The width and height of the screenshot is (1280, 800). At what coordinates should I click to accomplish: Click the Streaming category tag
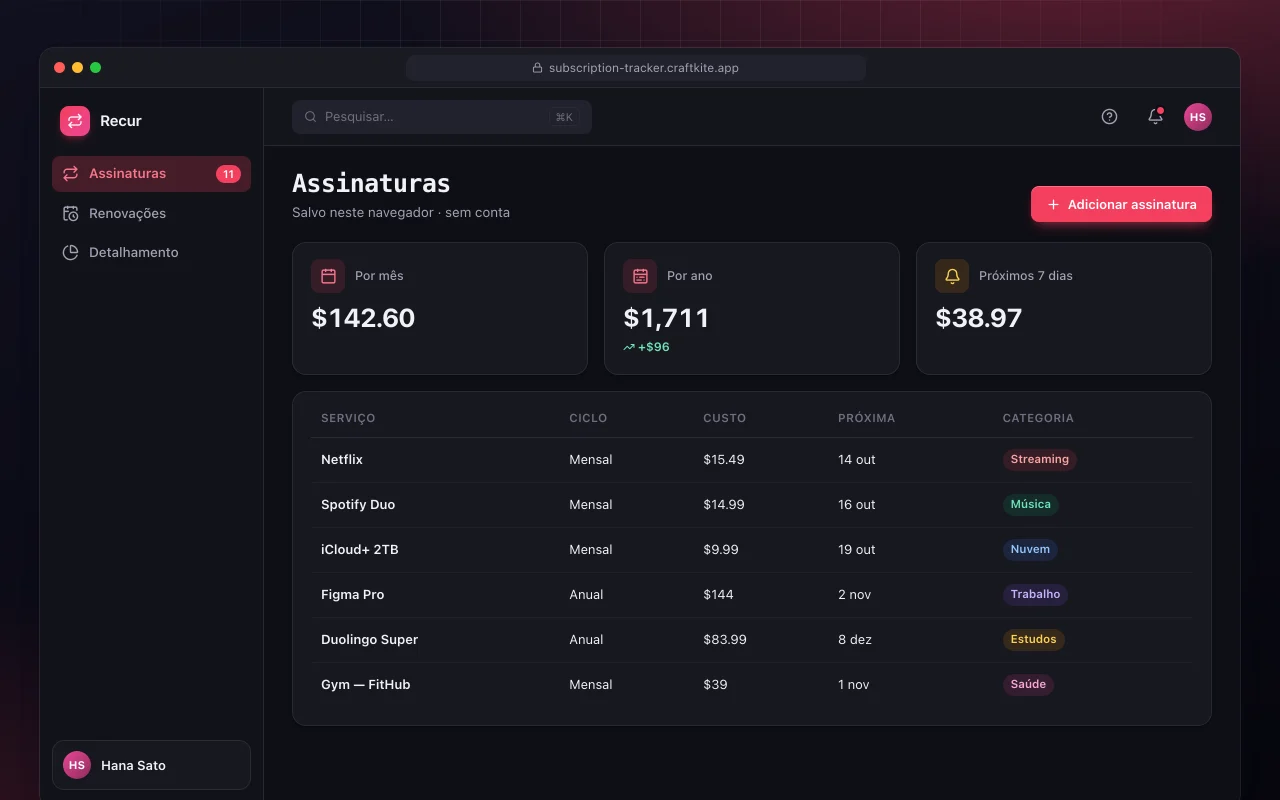pos(1040,460)
